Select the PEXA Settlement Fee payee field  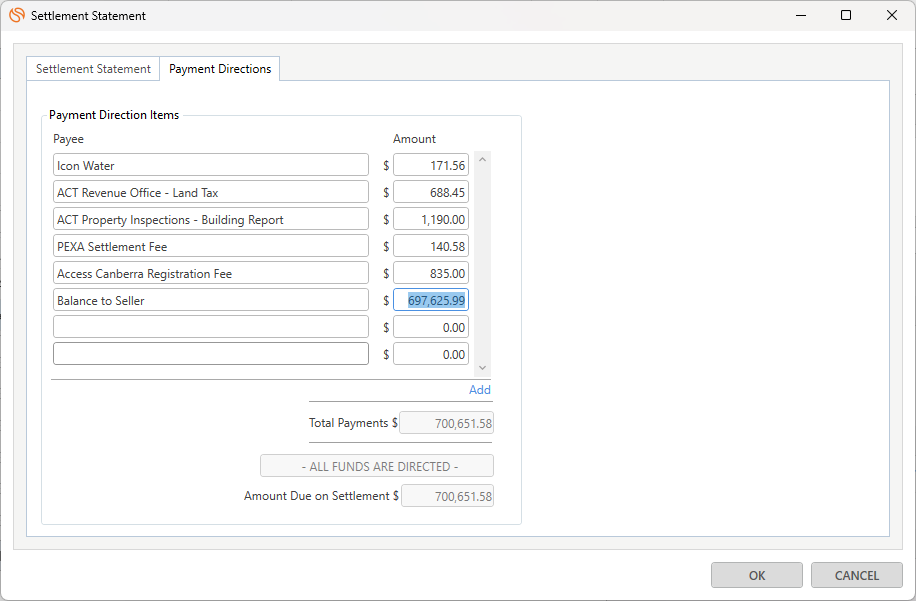(x=211, y=247)
